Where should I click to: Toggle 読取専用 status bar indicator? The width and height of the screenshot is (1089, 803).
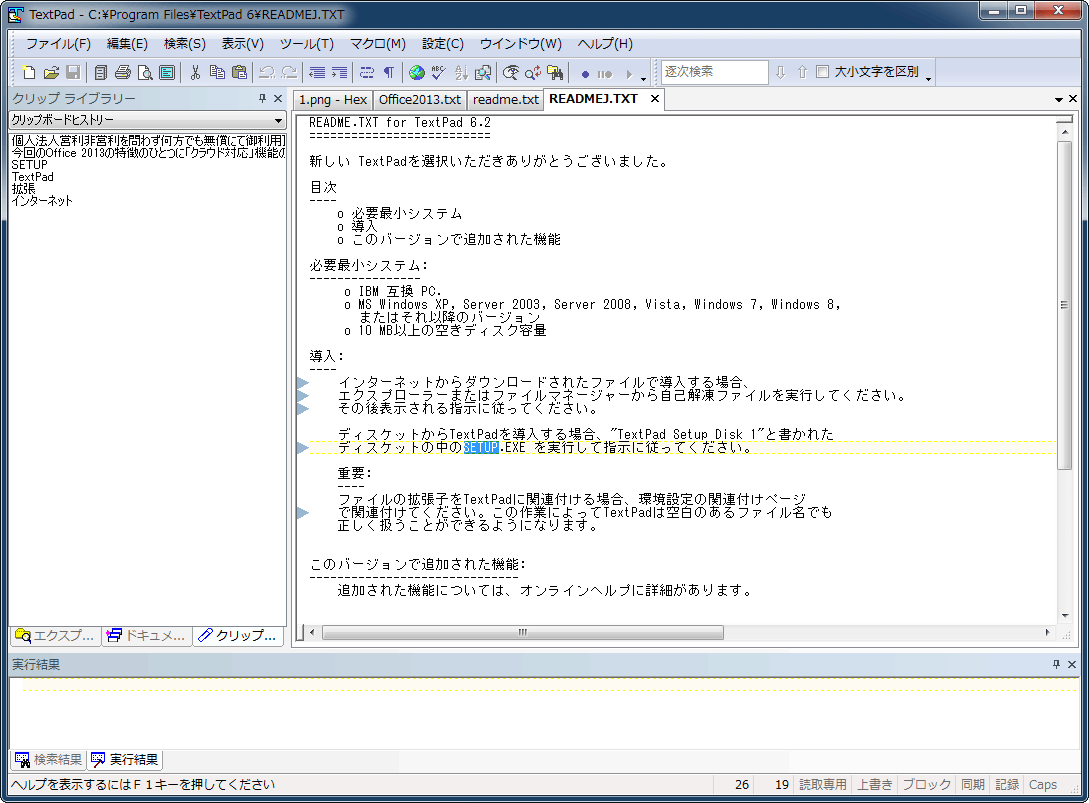tap(822, 784)
